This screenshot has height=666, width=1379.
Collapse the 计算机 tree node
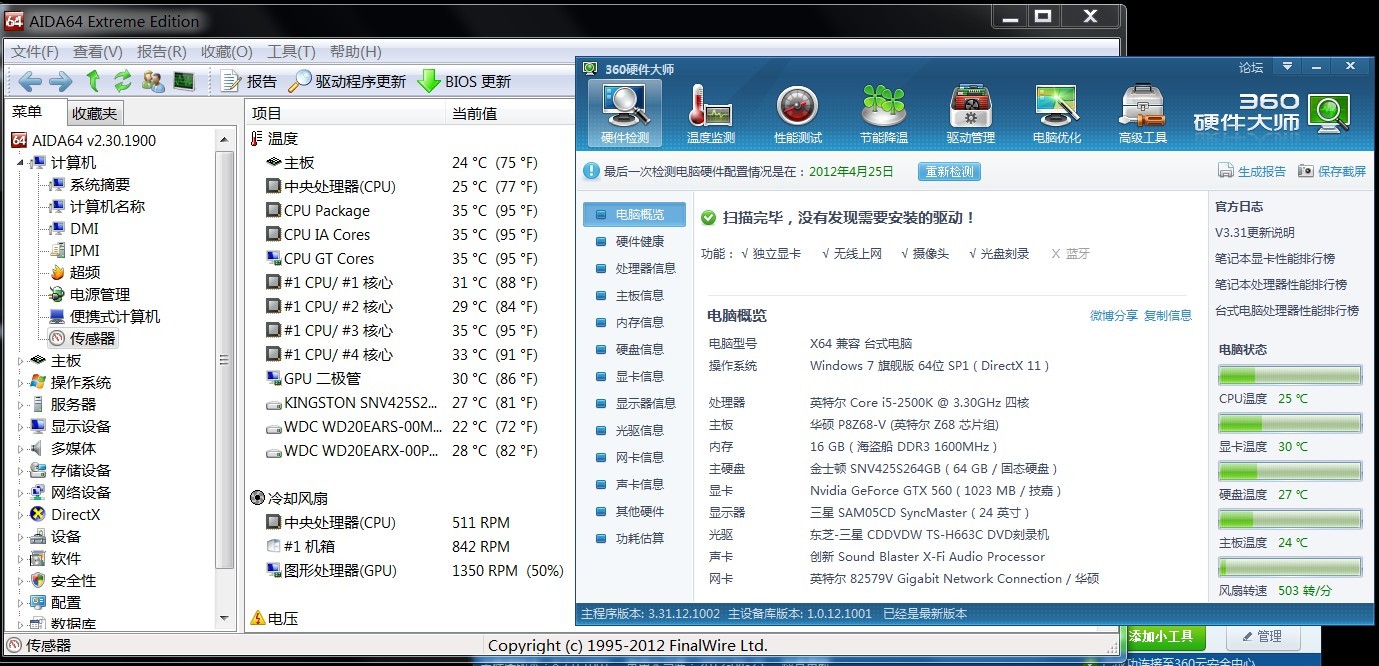click(22, 163)
